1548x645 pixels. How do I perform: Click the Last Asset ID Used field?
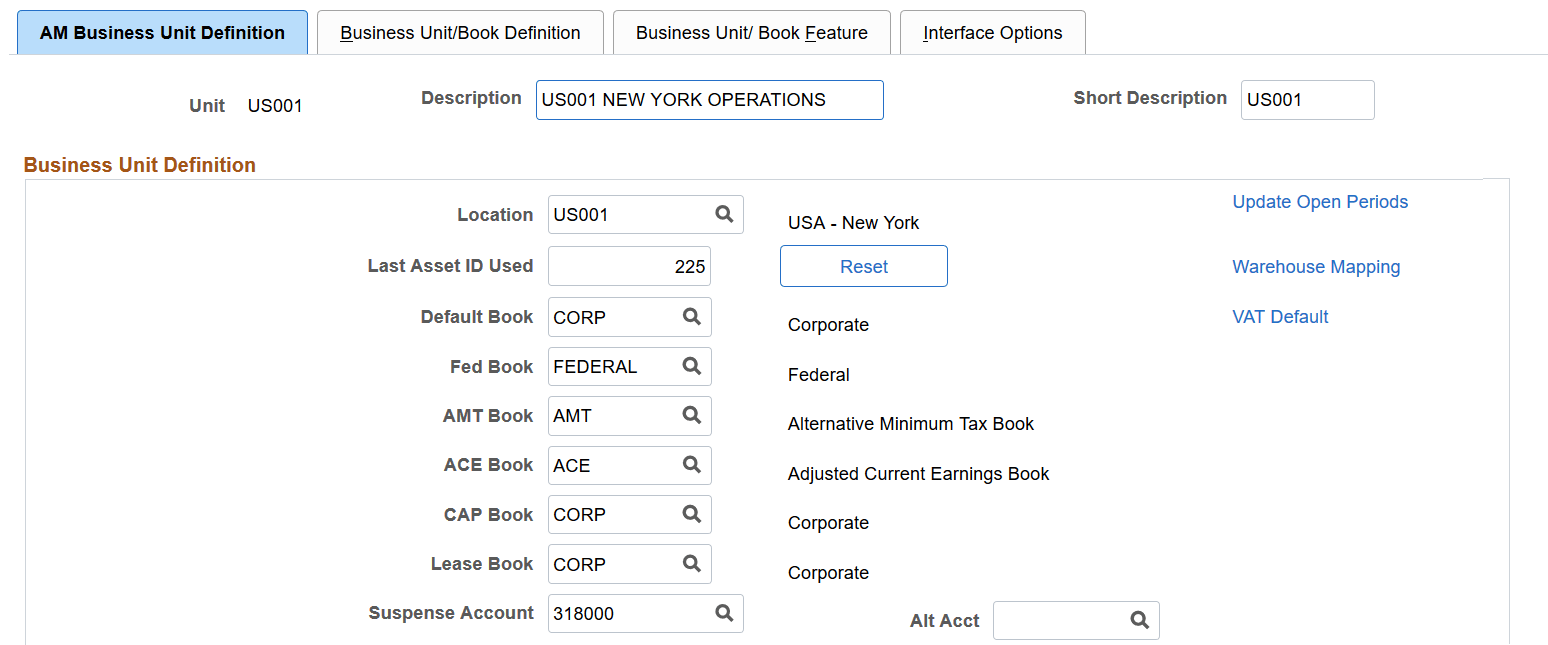click(x=629, y=266)
